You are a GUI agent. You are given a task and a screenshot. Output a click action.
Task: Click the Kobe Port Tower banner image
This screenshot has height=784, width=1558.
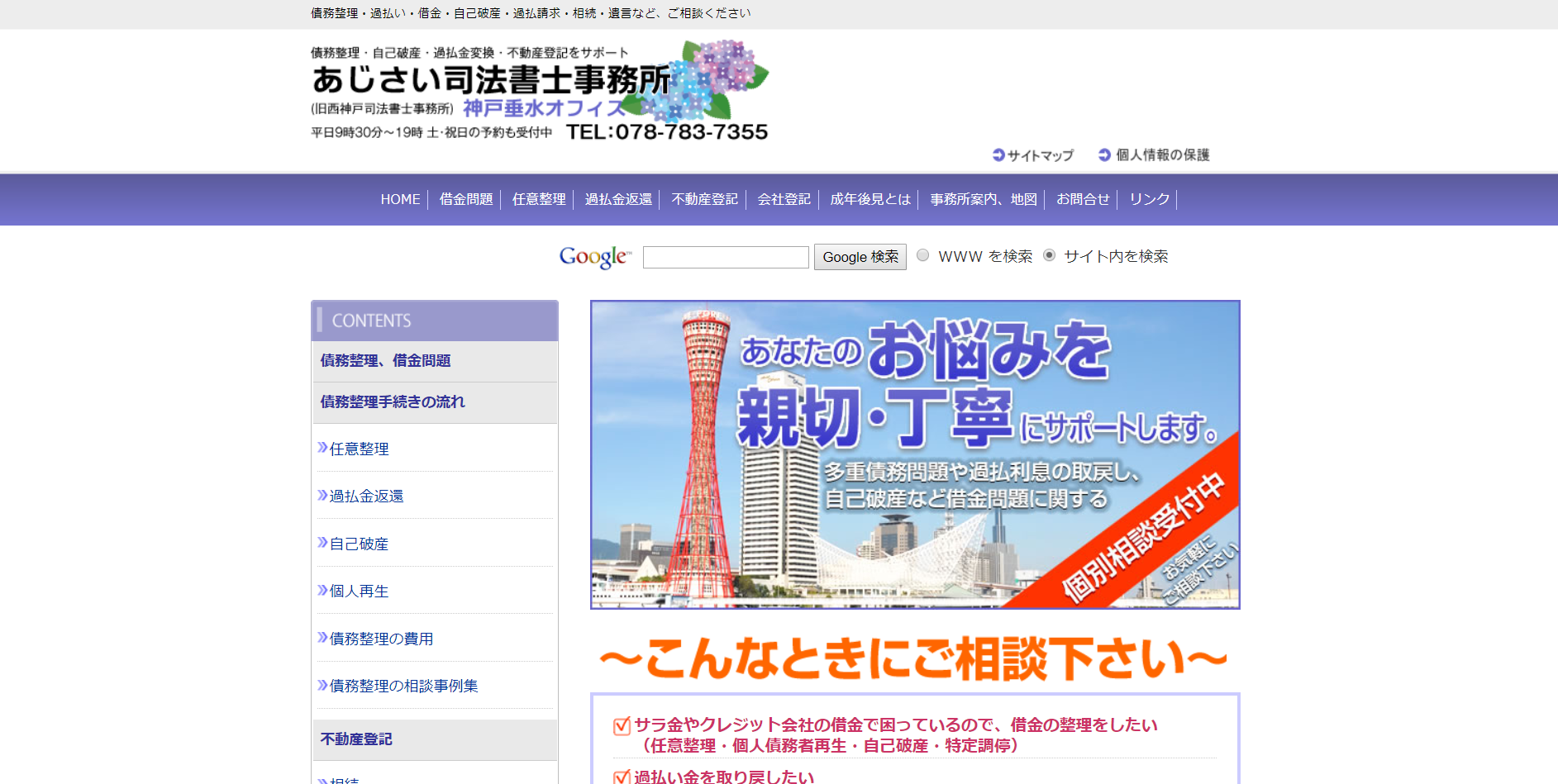click(915, 454)
